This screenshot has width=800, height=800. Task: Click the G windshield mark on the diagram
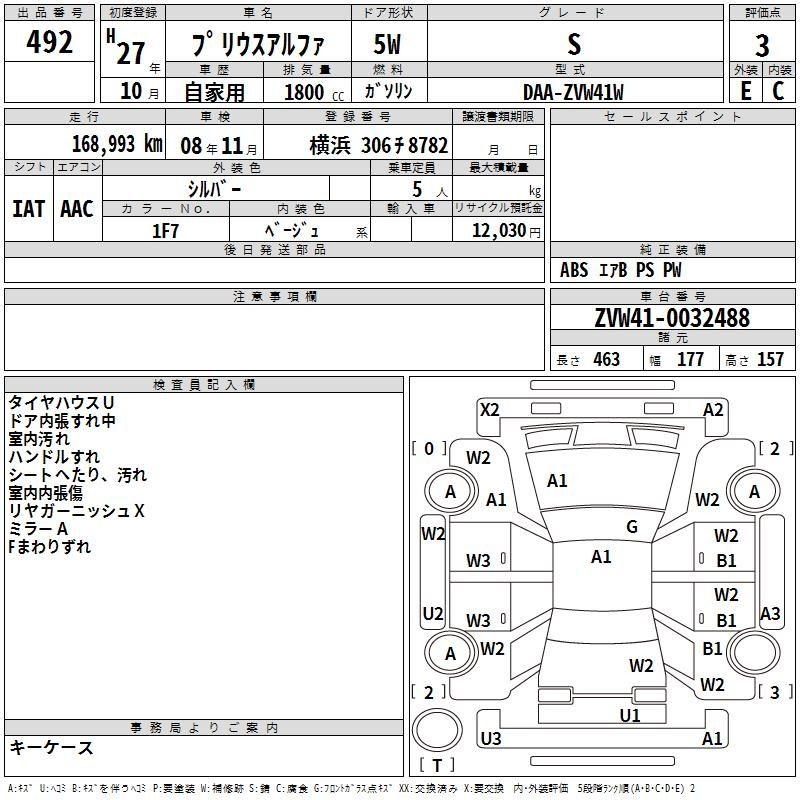[632, 527]
